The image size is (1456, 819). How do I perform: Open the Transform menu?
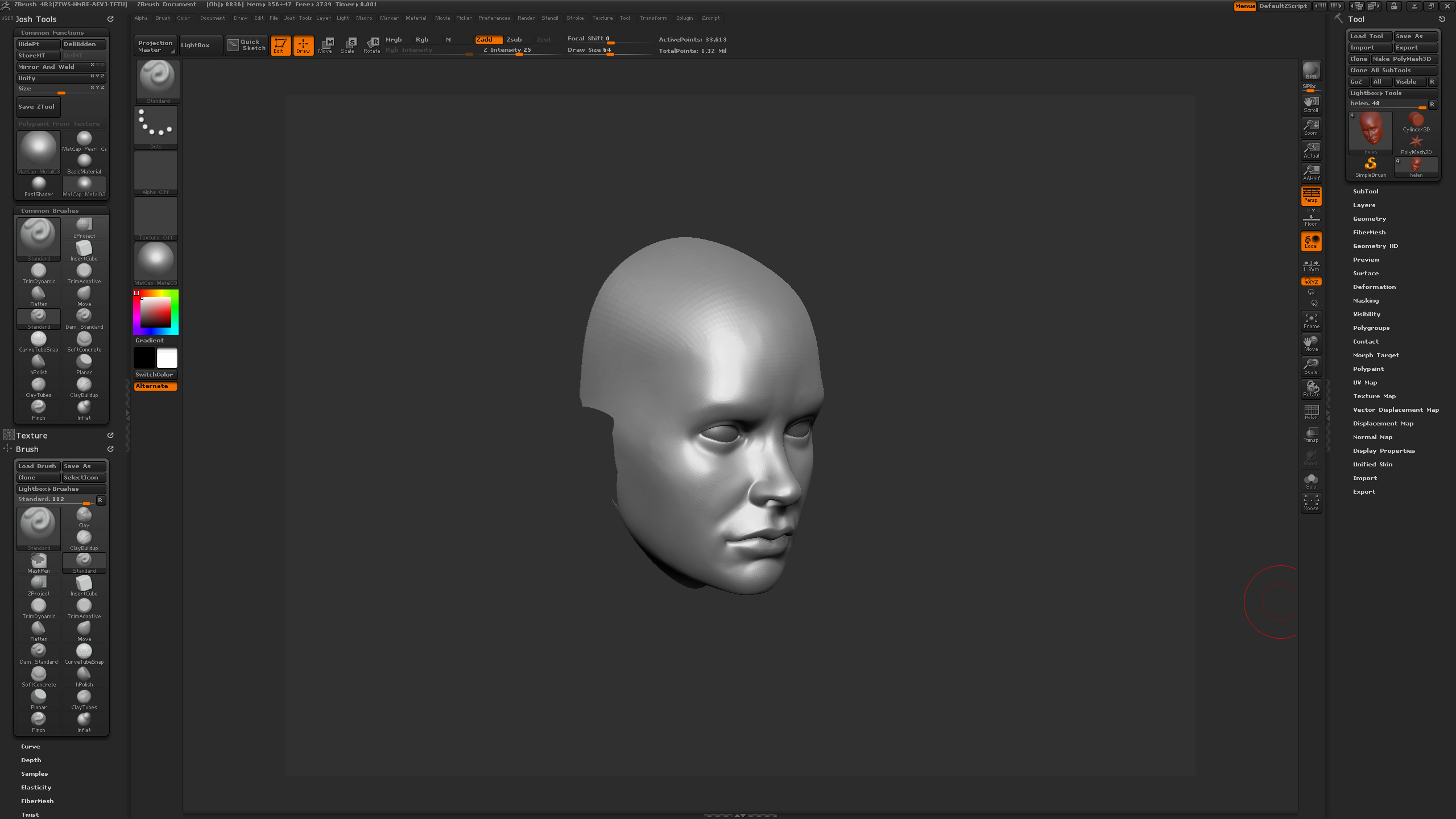[653, 18]
